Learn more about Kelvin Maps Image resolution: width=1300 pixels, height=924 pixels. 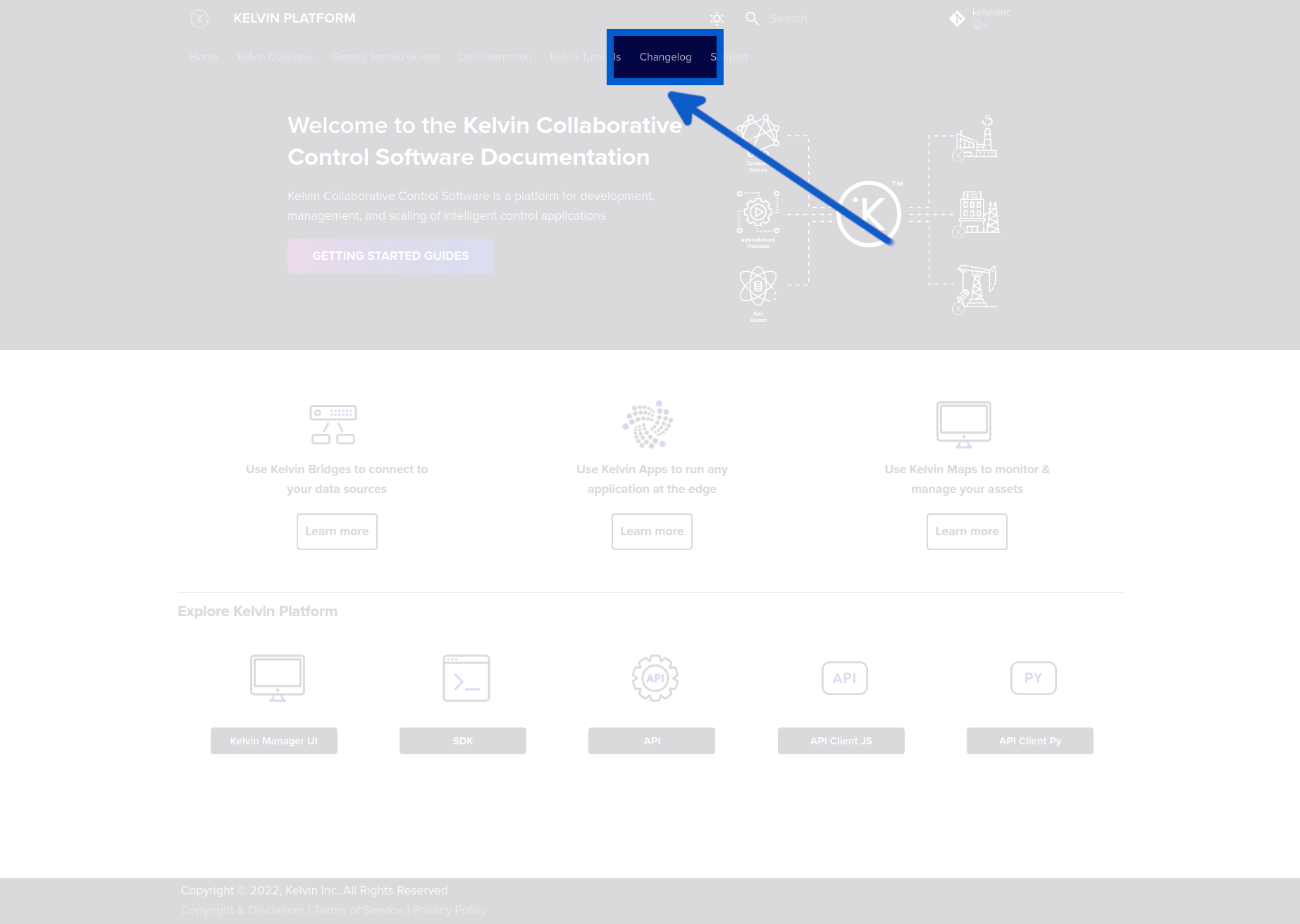[967, 532]
